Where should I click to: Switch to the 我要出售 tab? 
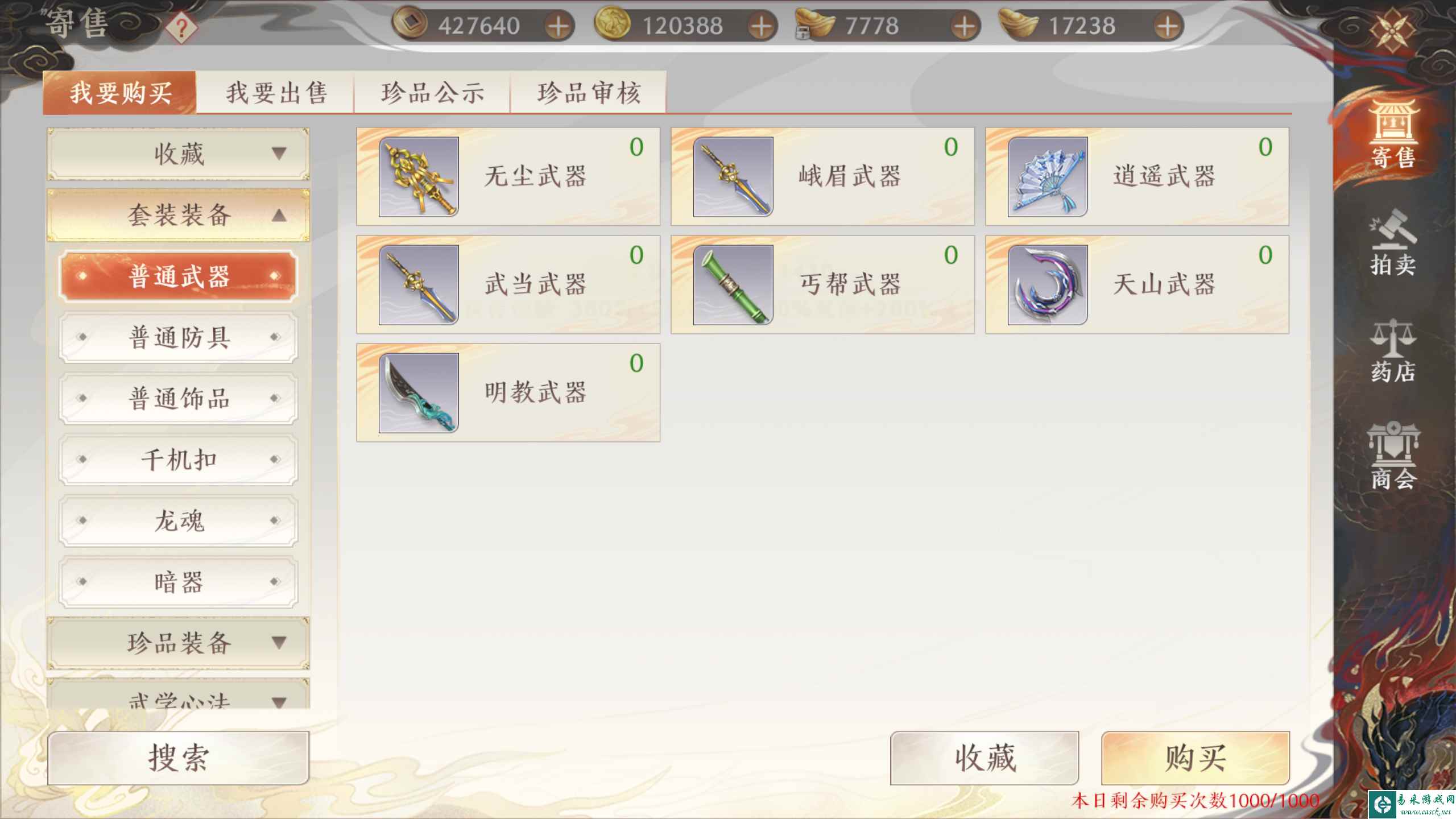(276, 93)
